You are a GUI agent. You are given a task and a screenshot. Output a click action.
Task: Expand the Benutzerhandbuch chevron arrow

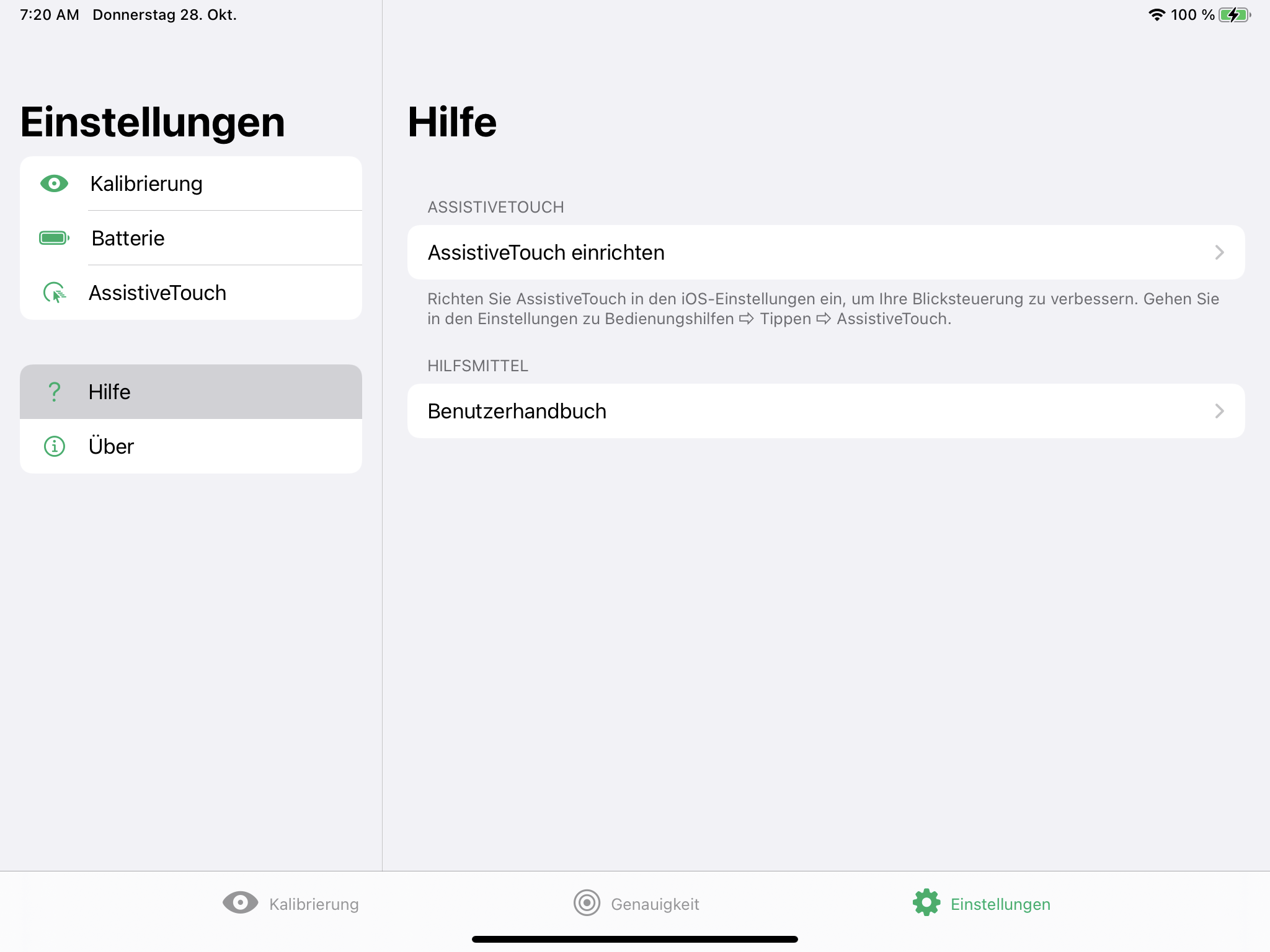click(1219, 411)
